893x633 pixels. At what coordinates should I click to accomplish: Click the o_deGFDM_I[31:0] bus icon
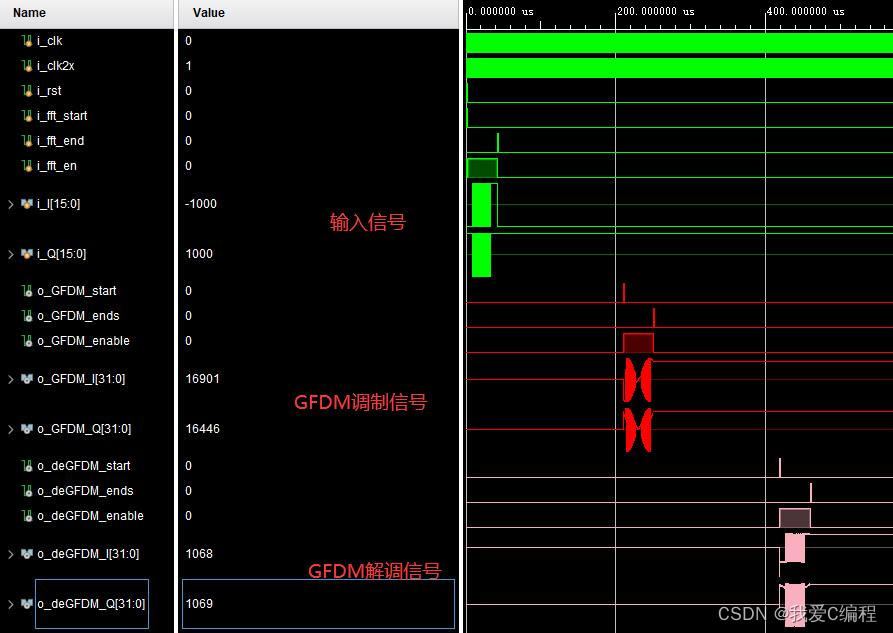[27, 554]
